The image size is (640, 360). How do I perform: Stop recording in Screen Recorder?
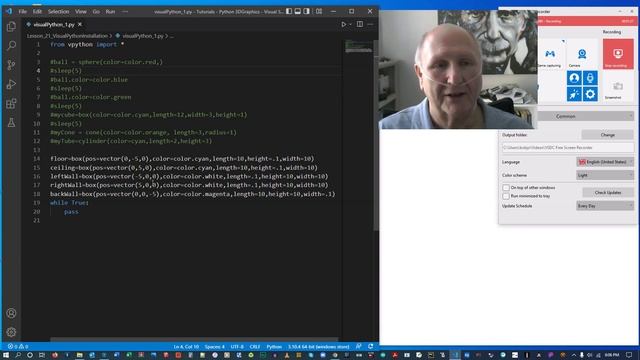point(618,54)
